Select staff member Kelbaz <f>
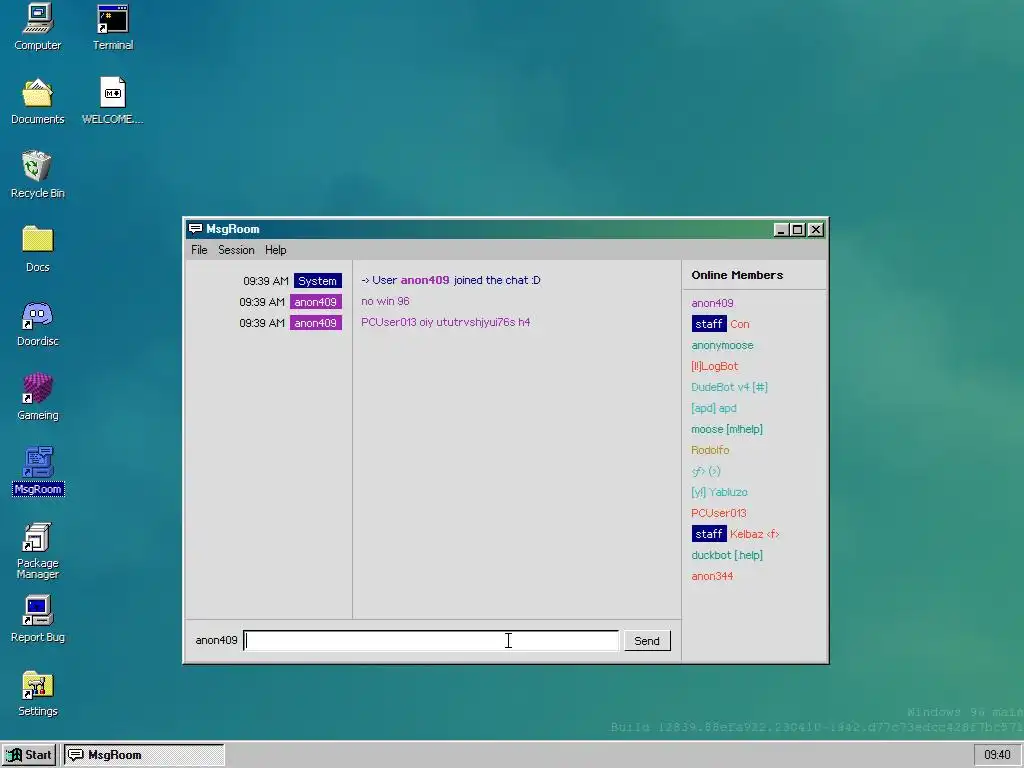This screenshot has width=1024, height=768. 754,534
